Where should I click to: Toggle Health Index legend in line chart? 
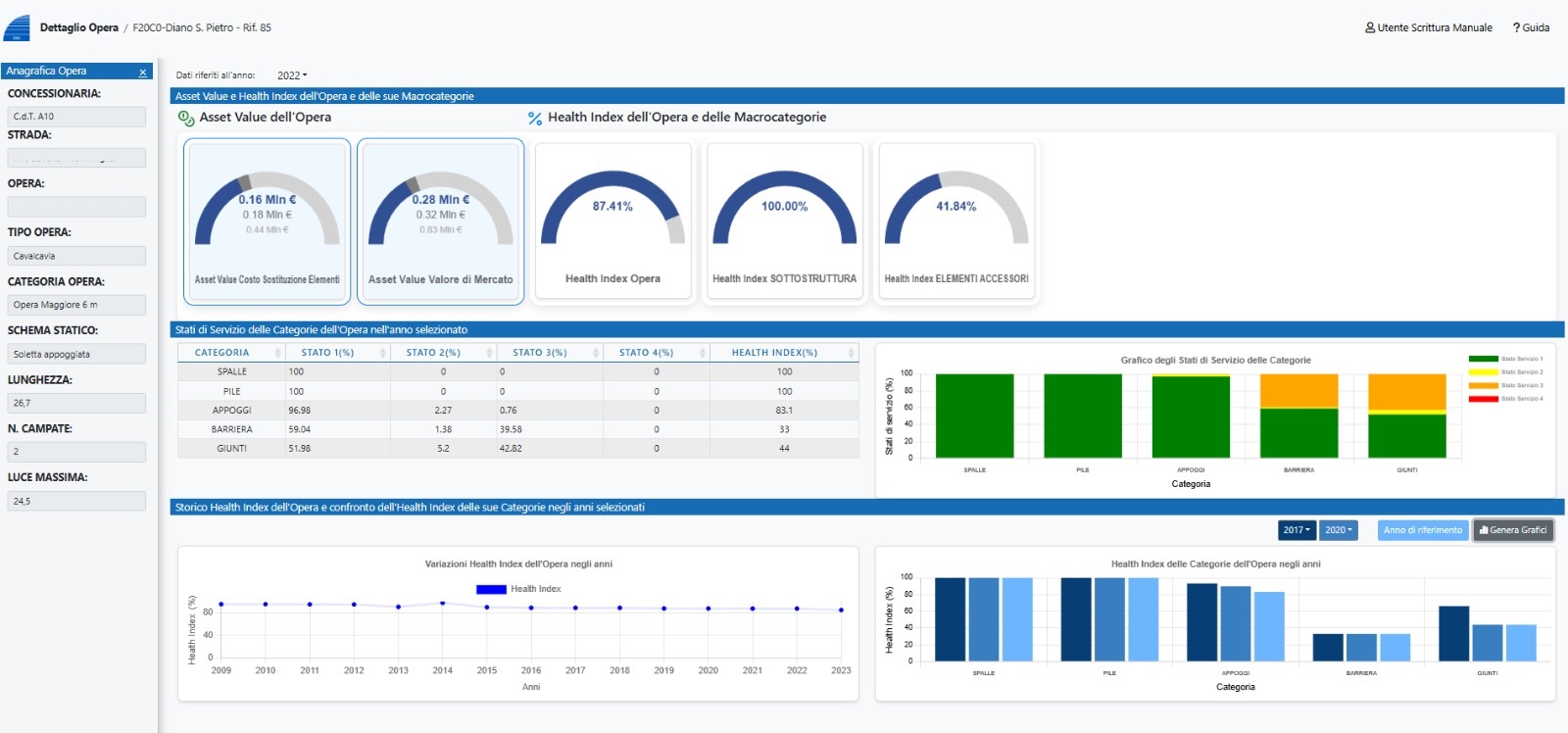click(518, 589)
